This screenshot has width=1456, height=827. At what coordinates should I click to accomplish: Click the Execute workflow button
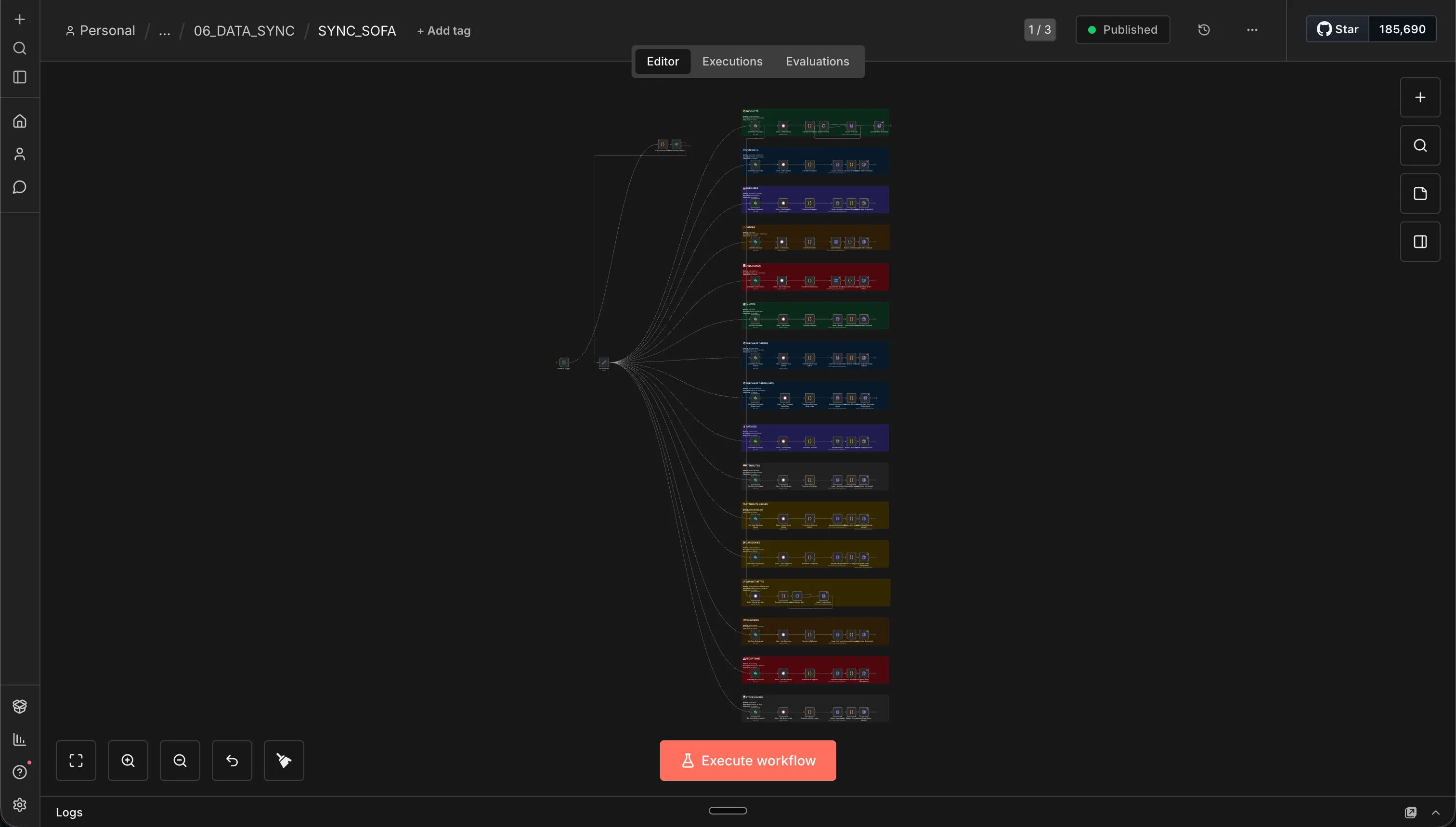pyautogui.click(x=748, y=761)
